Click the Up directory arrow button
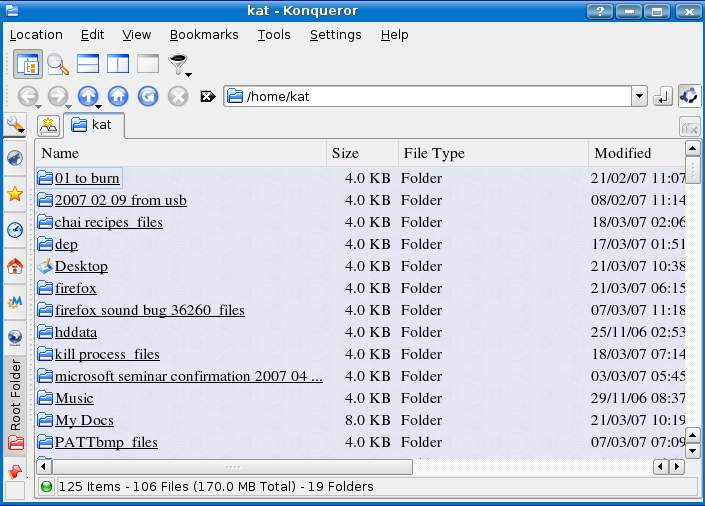 (x=87, y=96)
